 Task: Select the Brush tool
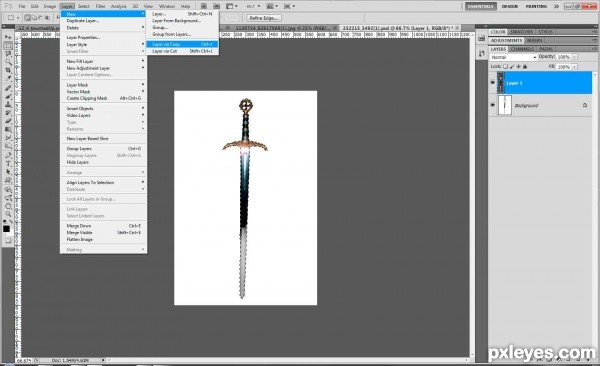(8, 96)
